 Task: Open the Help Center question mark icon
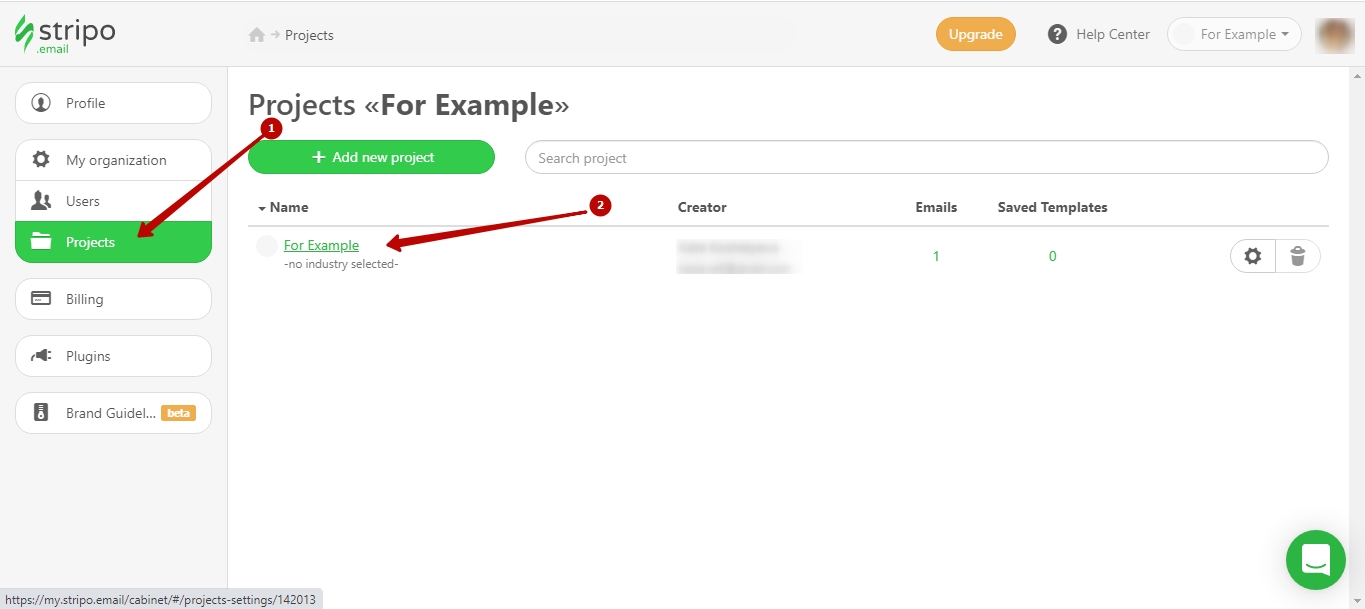(x=1057, y=34)
